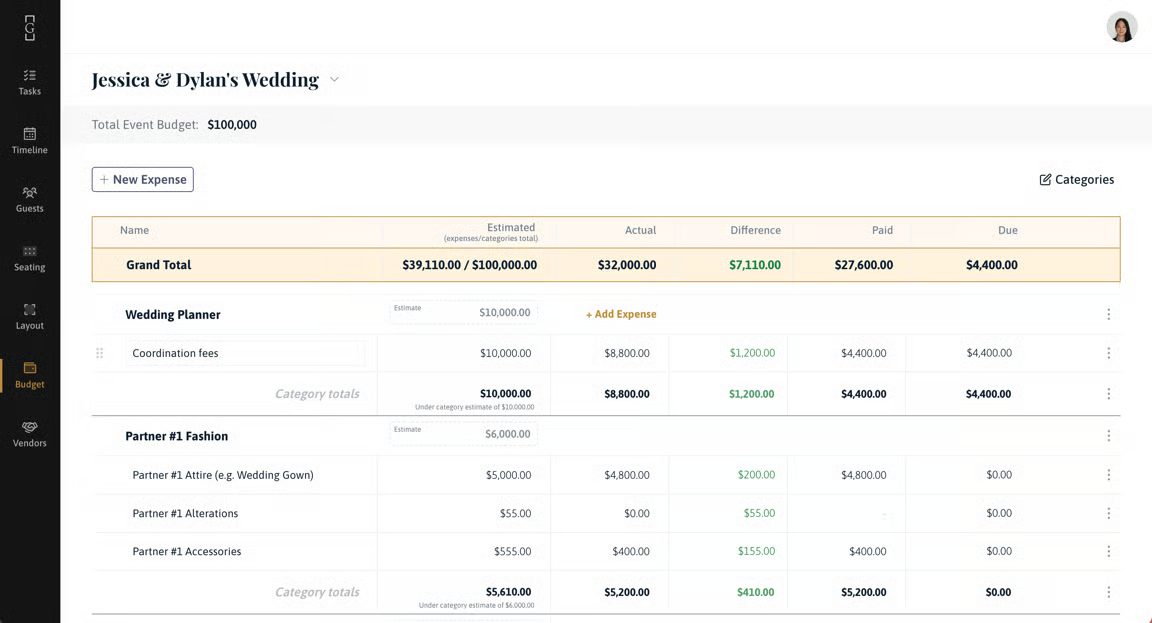Click Partner #1 Attire difference $200.00

tap(756, 475)
